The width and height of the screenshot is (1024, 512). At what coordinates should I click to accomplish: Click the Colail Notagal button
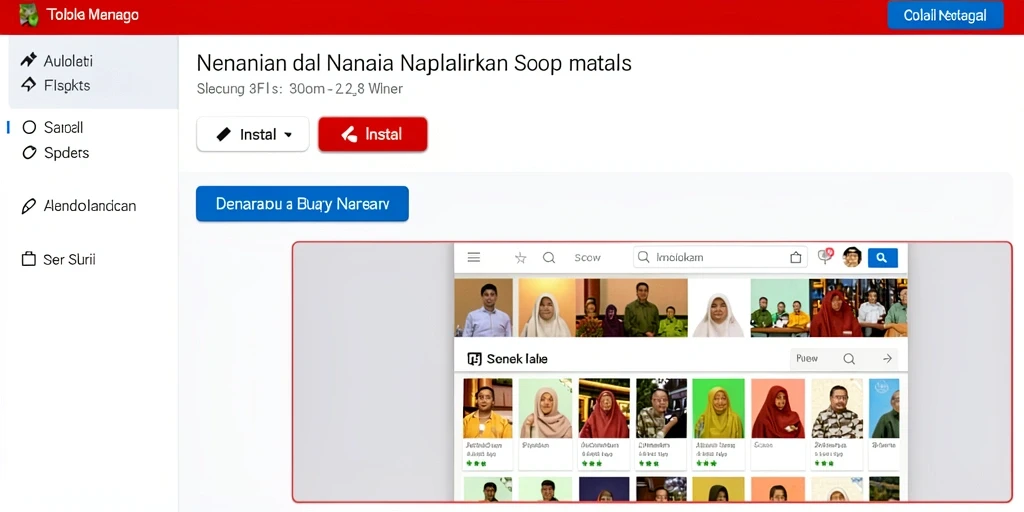pyautogui.click(x=945, y=15)
